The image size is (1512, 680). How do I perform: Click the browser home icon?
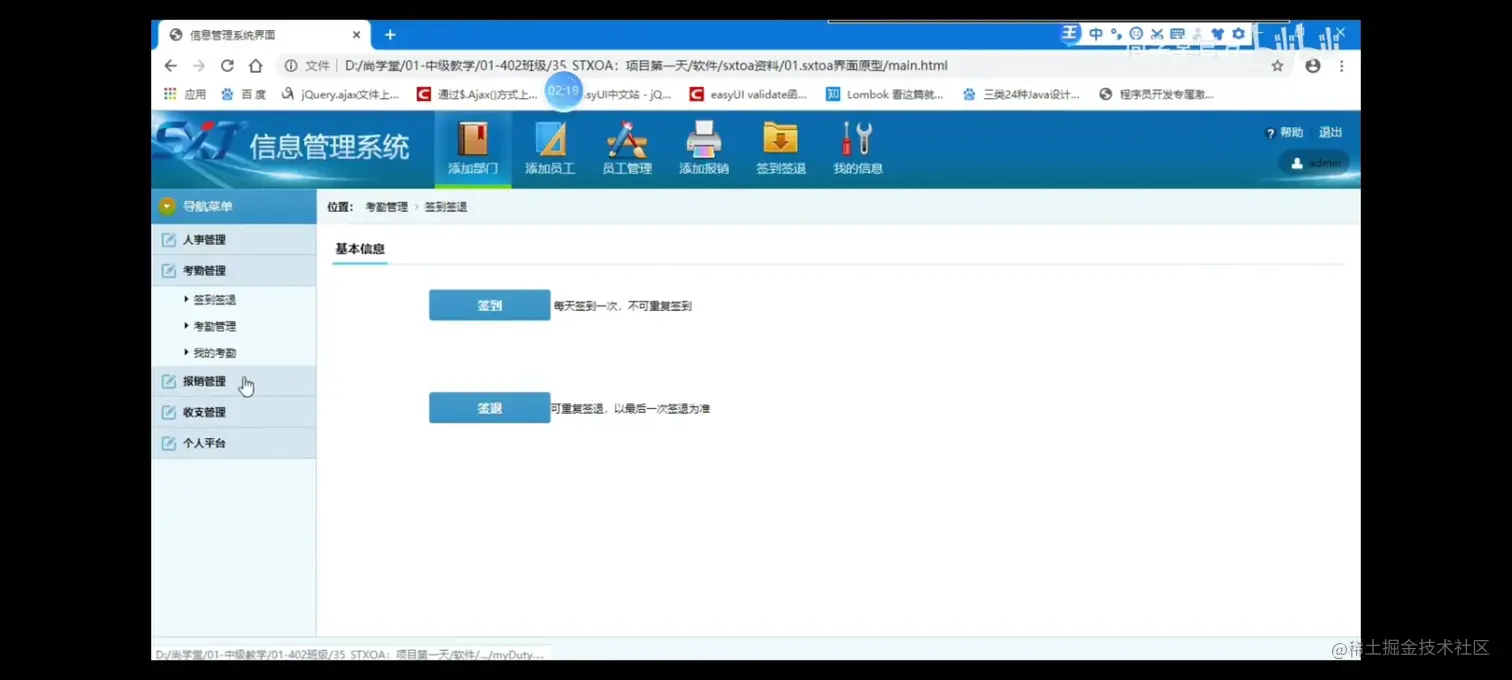255,66
